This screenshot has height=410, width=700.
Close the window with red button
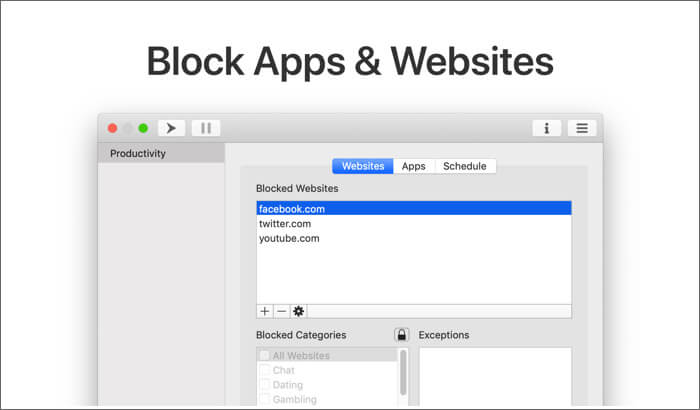[x=112, y=128]
